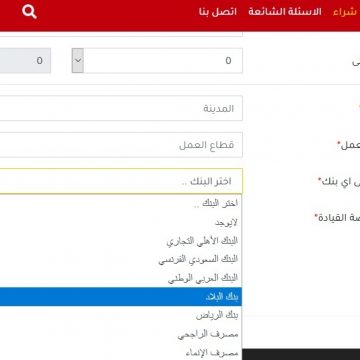
Task: Select the اختر البنك .. placeholder option in list
Action: pyautogui.click(x=121, y=203)
